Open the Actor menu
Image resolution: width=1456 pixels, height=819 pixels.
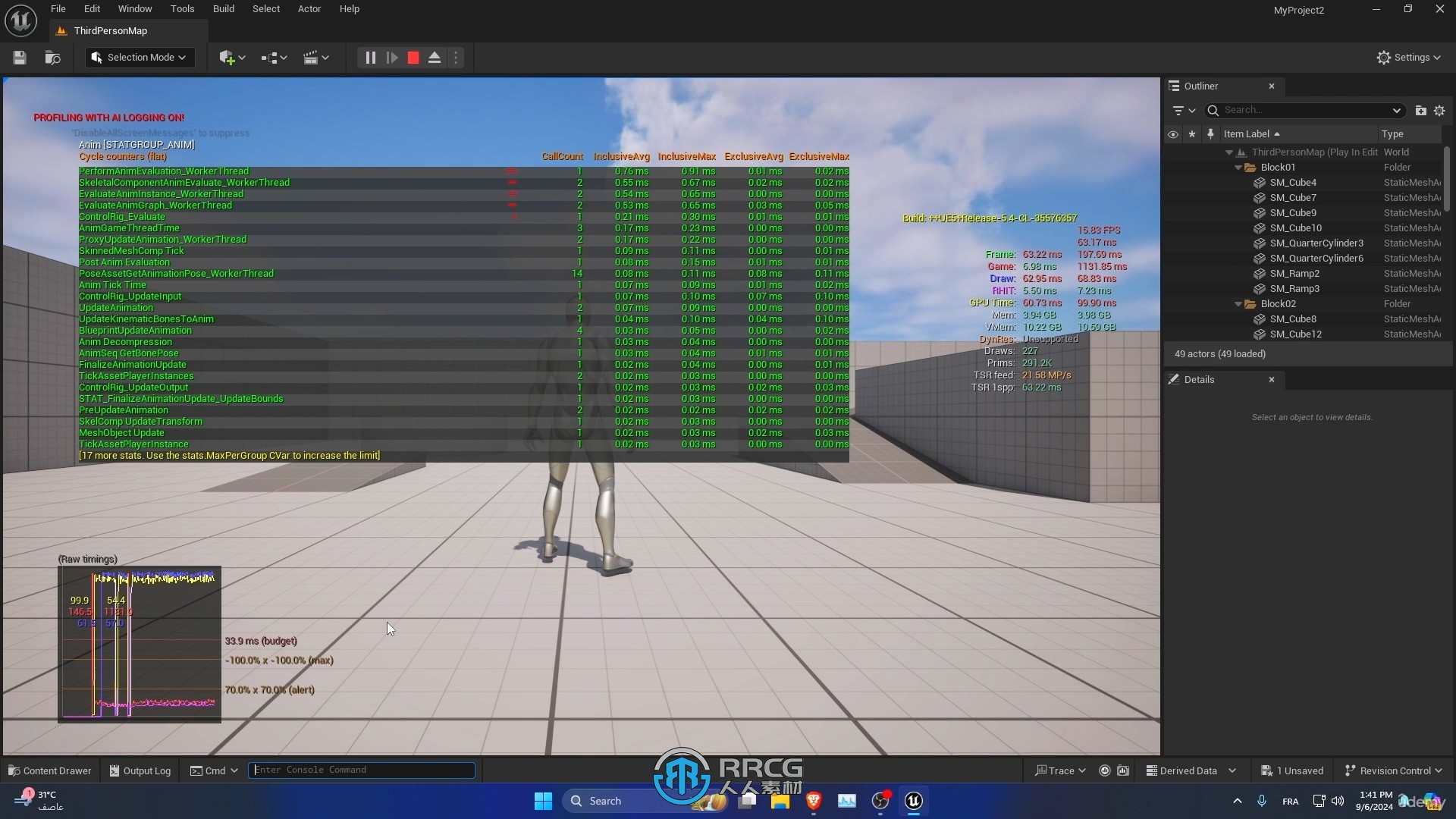pos(310,9)
